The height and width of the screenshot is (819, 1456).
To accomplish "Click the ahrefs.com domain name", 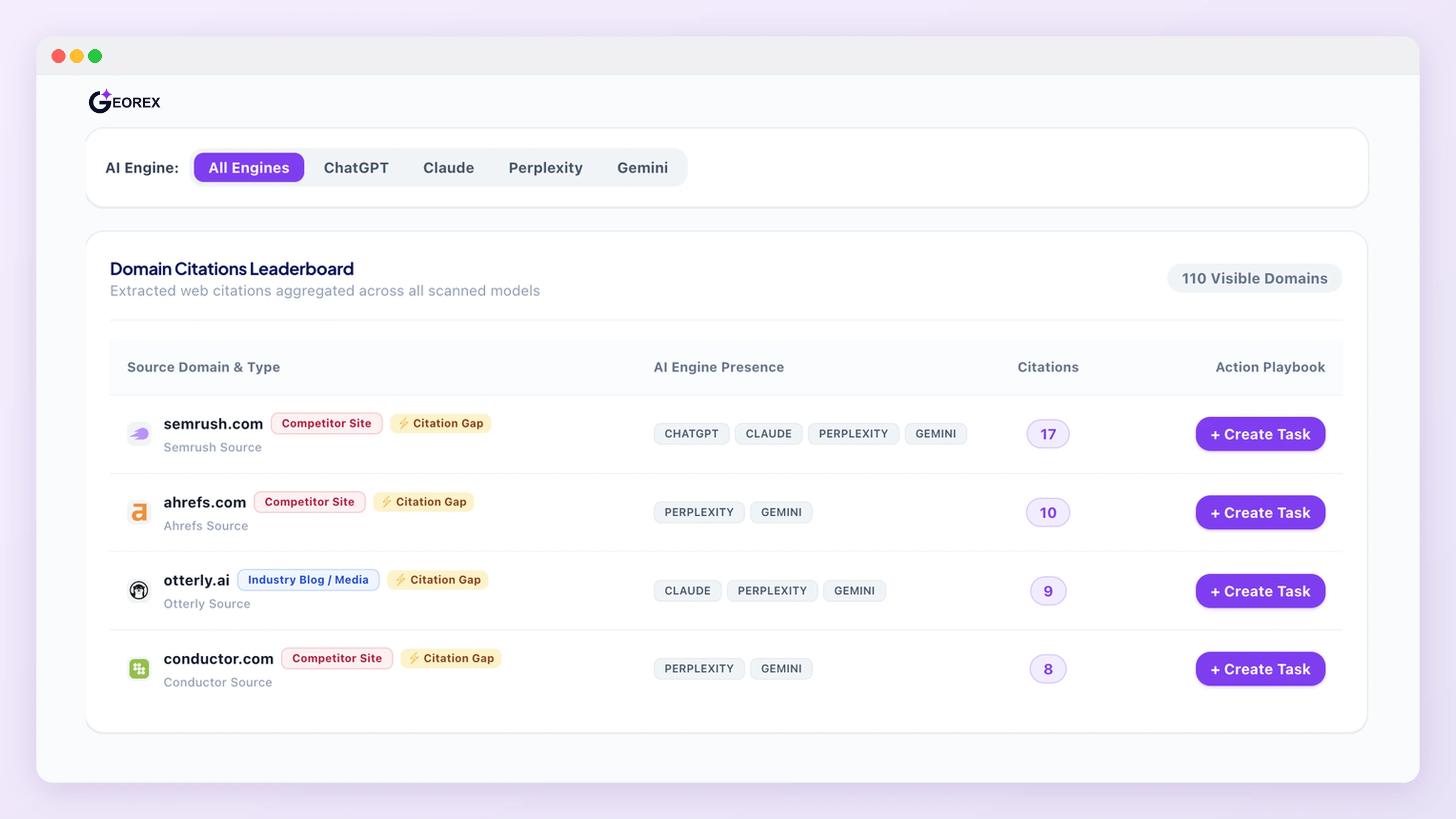I will 204,502.
